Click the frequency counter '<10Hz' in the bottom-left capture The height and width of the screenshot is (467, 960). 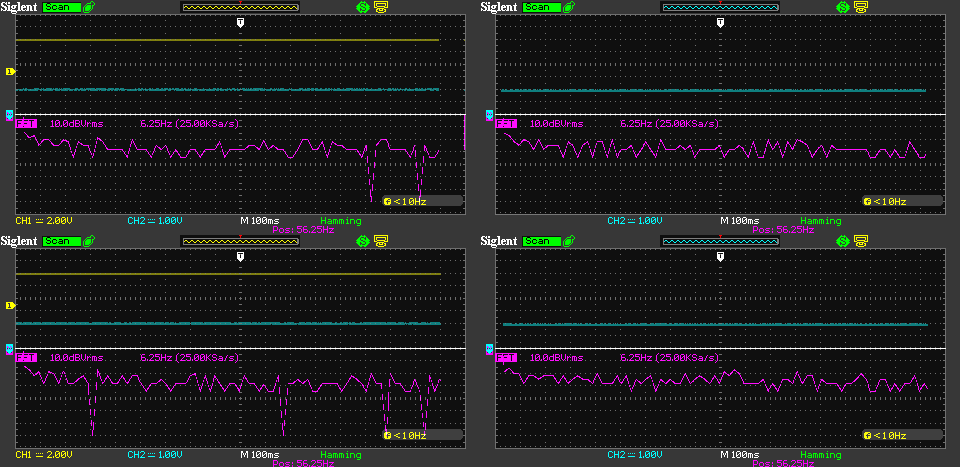click(406, 435)
